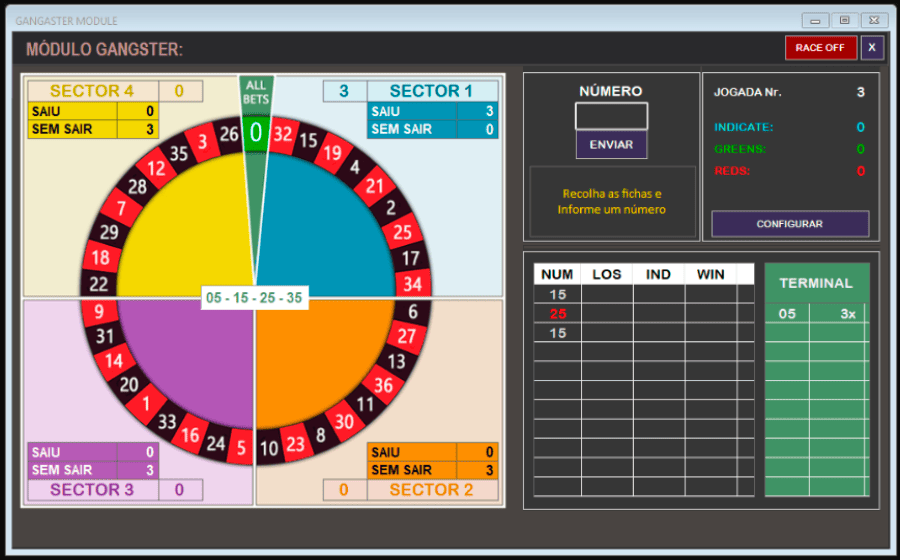
Task: Click the ALL BETS wedge label
Action: point(256,92)
